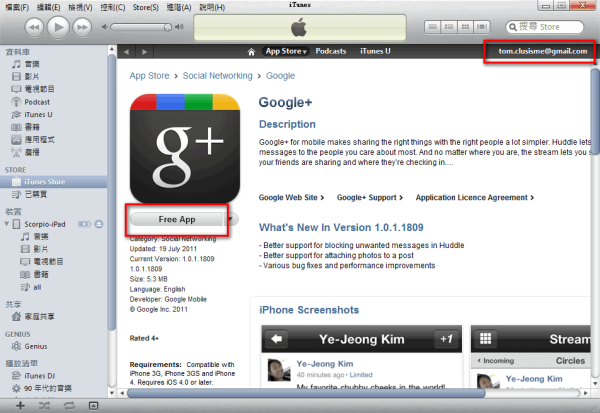
Task: Click the Store search field
Action: click(545, 27)
